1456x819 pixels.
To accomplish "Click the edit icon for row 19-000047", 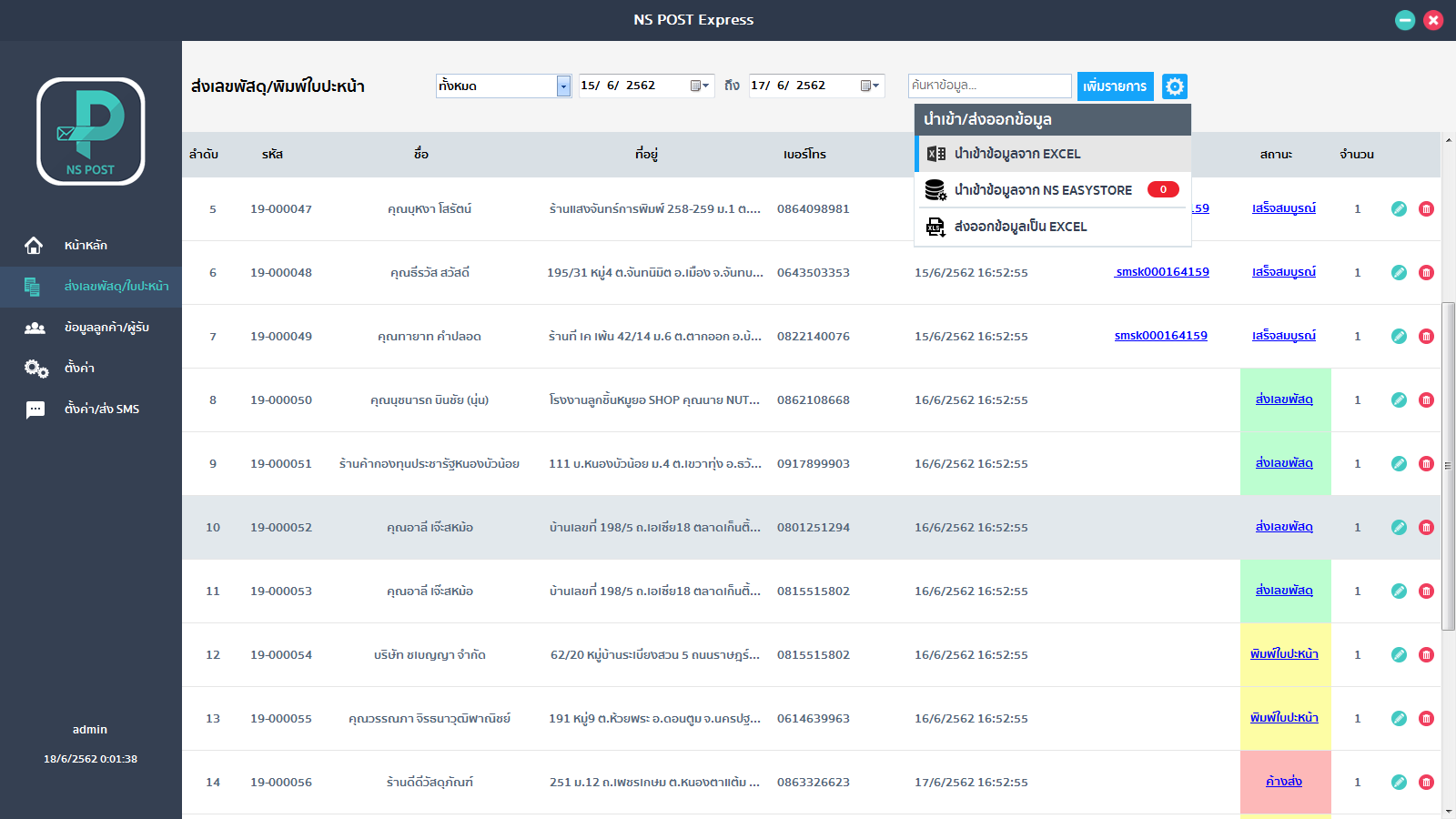I will click(x=1399, y=209).
